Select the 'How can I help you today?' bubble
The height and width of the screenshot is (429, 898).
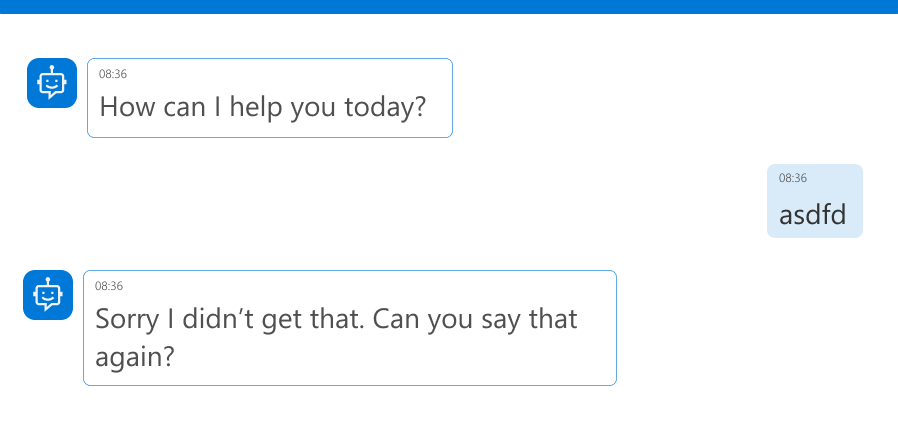click(269, 98)
